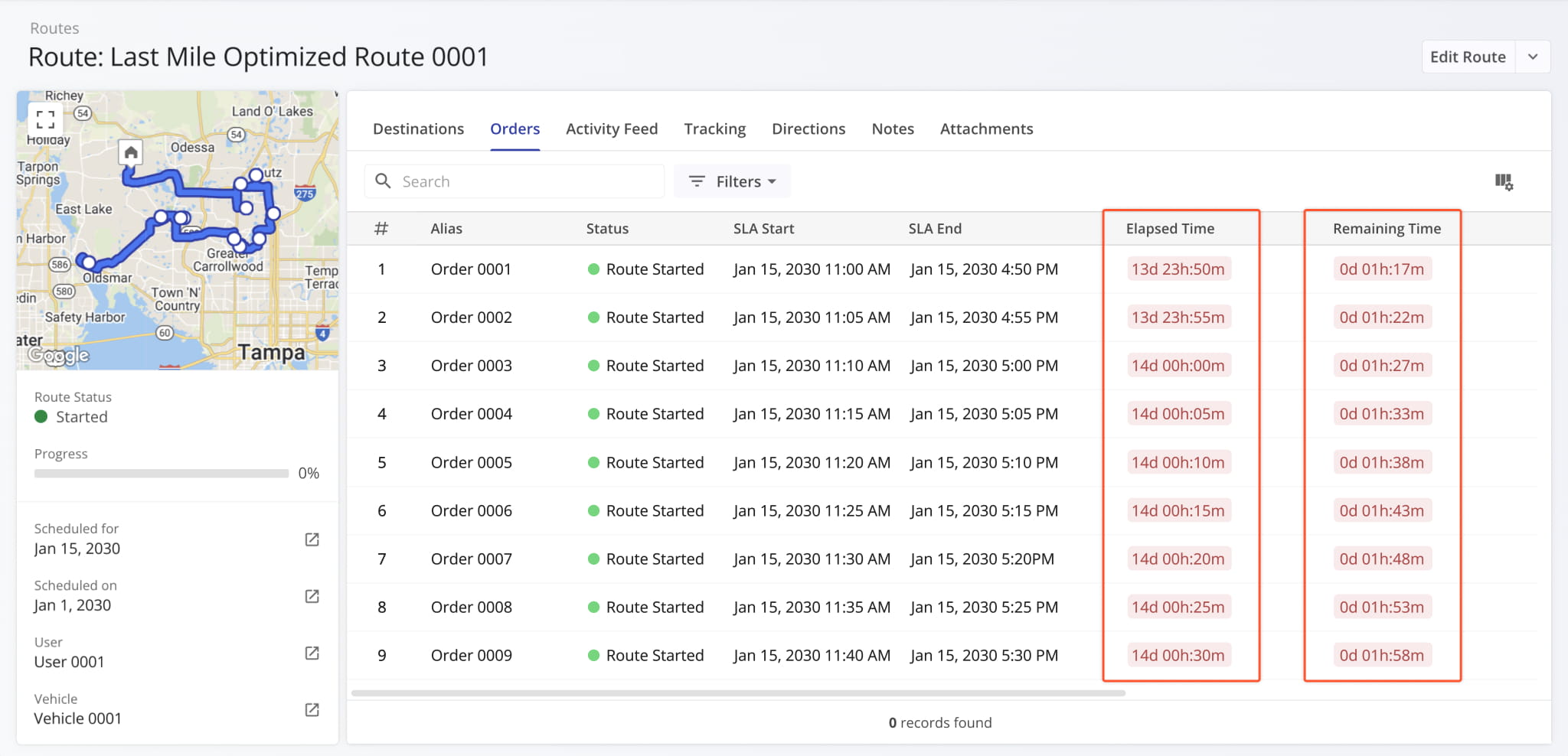Open the Attachments tab

tap(986, 129)
